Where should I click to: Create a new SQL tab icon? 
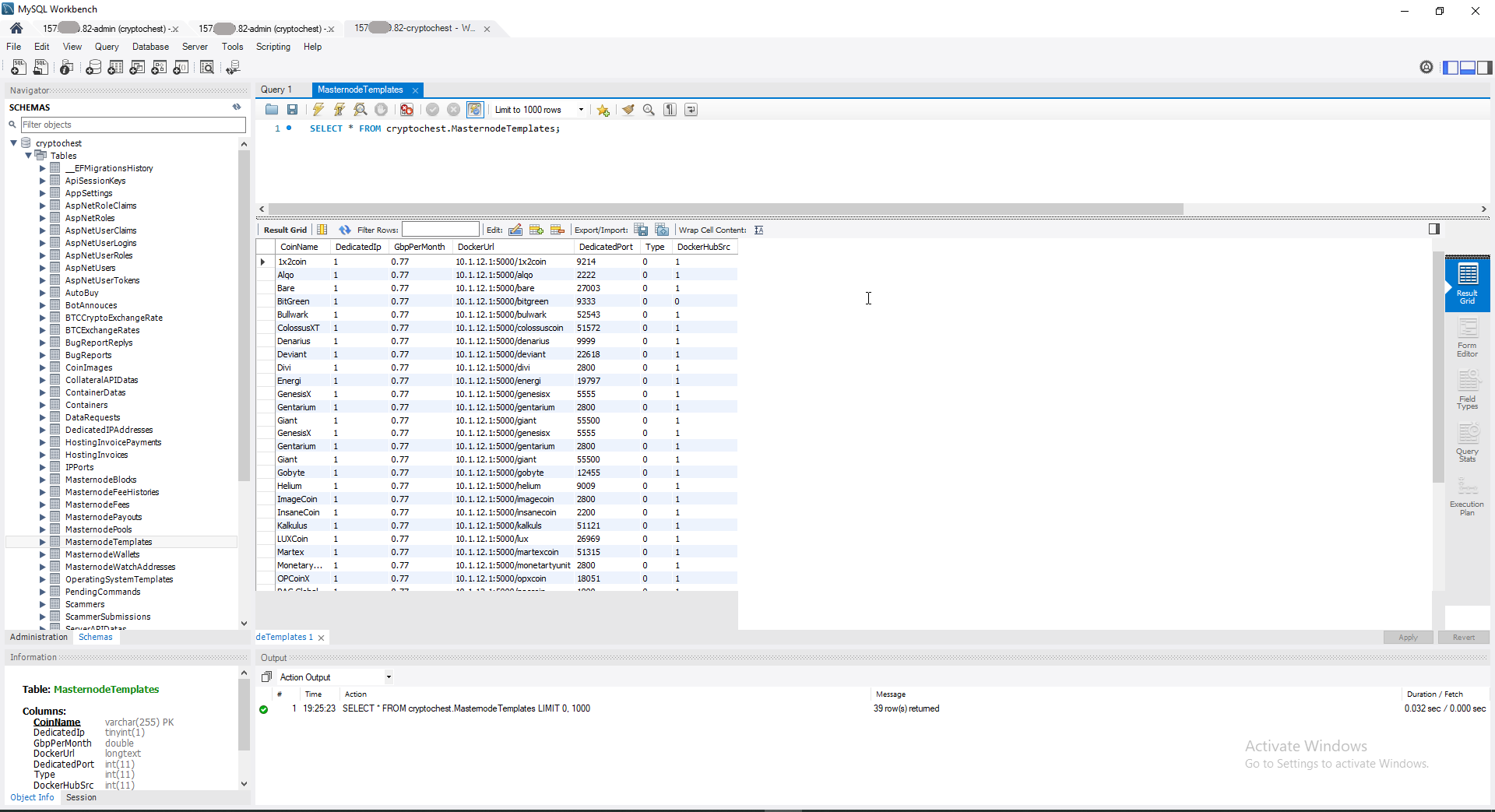[x=19, y=68]
